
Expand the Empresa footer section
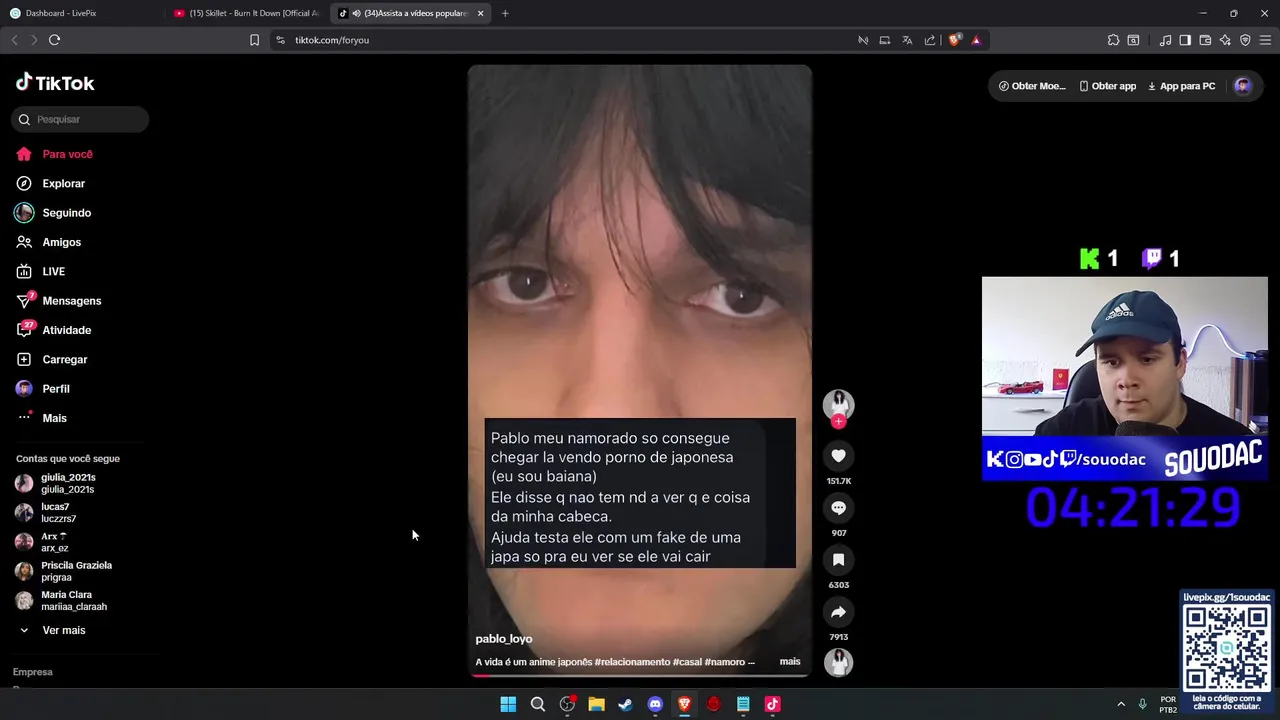point(33,672)
